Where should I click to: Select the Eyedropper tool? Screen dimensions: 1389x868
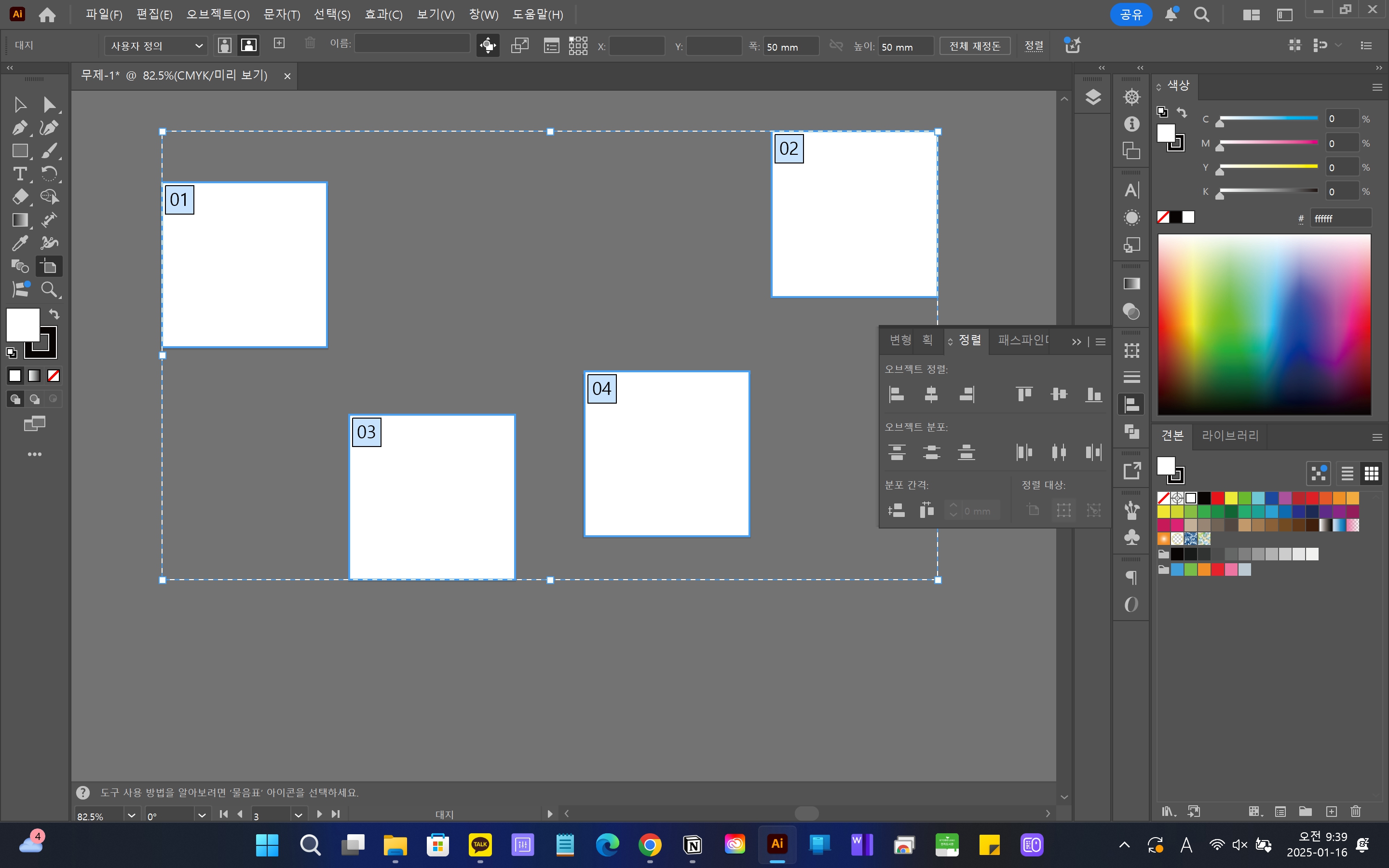(19, 243)
